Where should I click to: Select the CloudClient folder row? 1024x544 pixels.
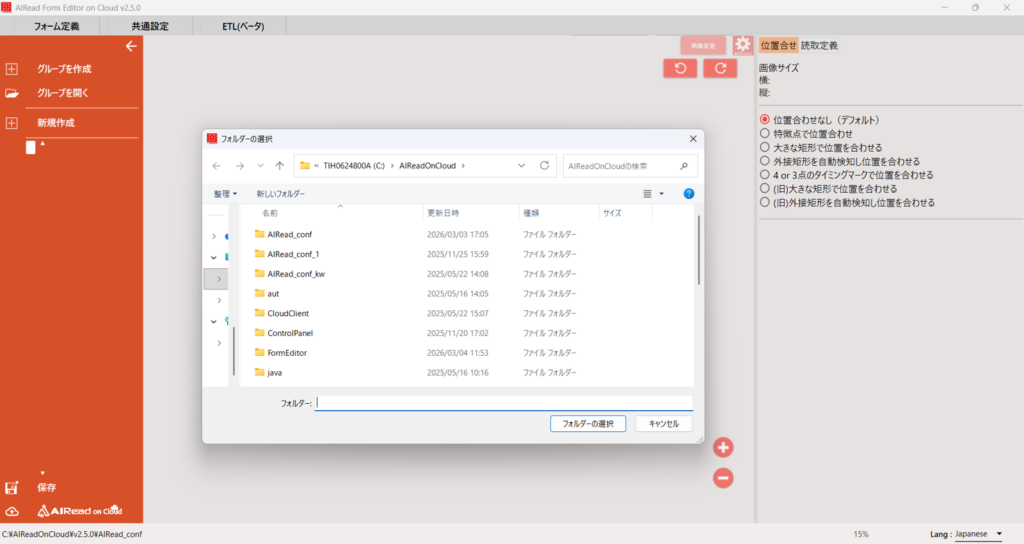[x=467, y=313]
